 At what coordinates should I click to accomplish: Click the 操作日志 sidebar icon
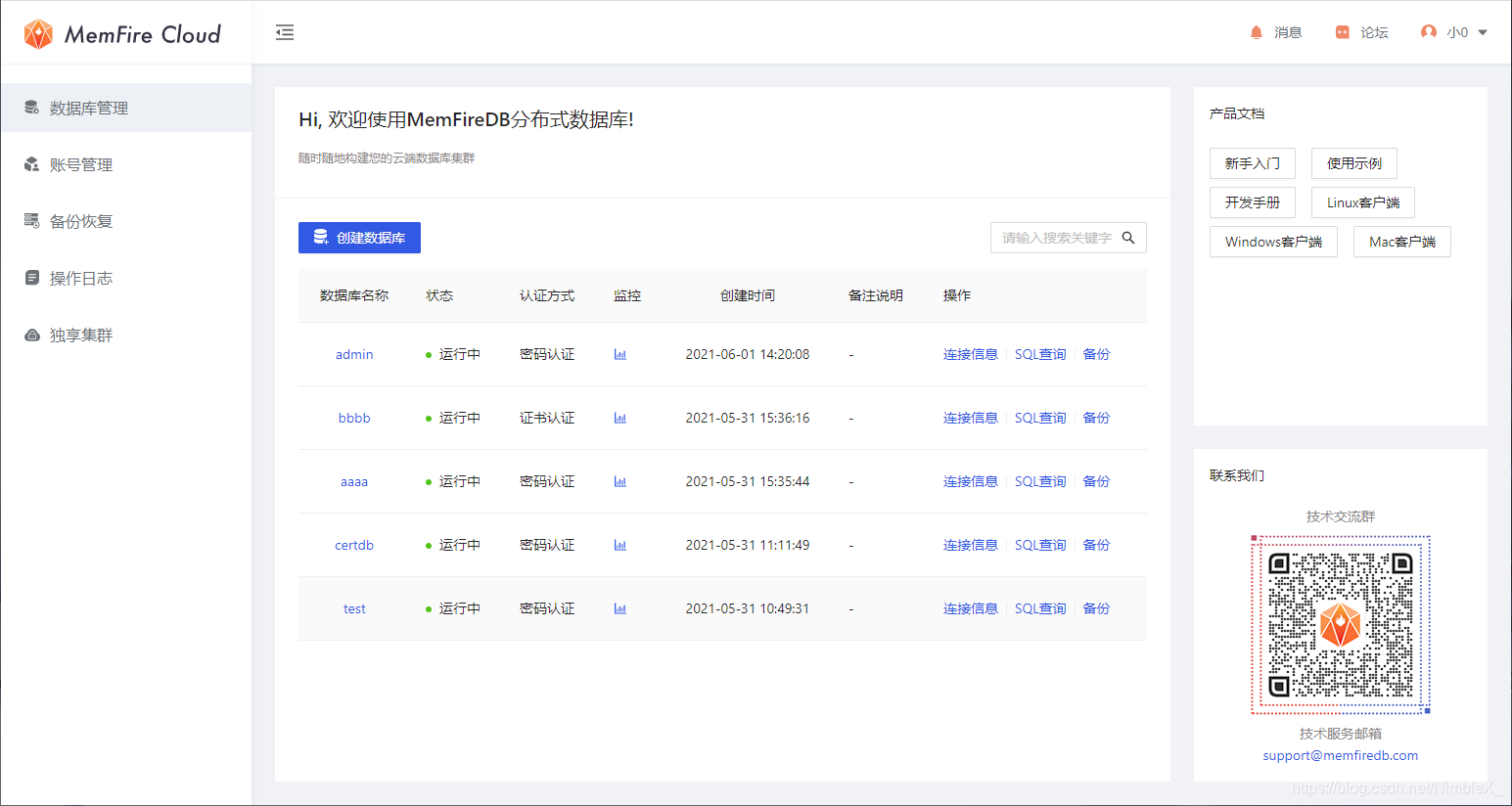32,278
